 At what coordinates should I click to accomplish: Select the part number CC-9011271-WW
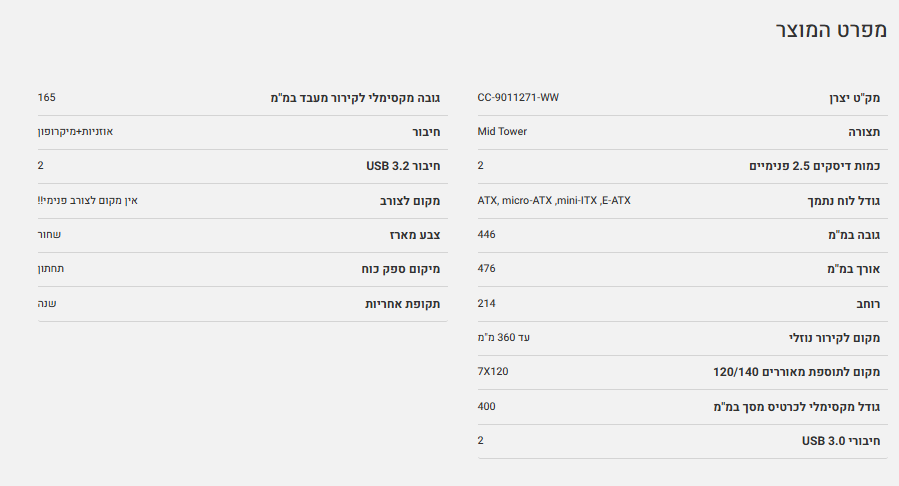[518, 98]
